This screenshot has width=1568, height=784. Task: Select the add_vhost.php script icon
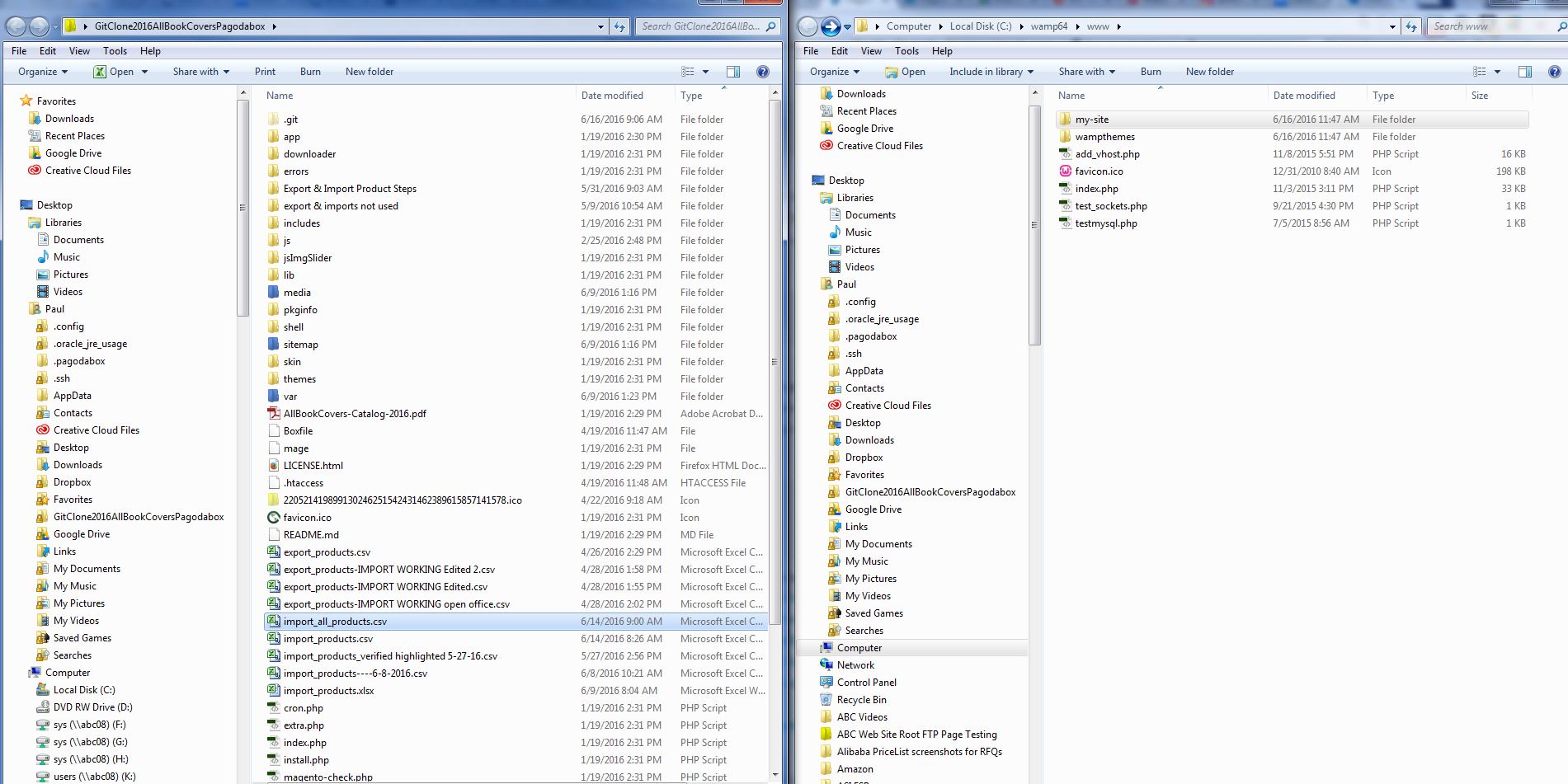[x=1065, y=154]
